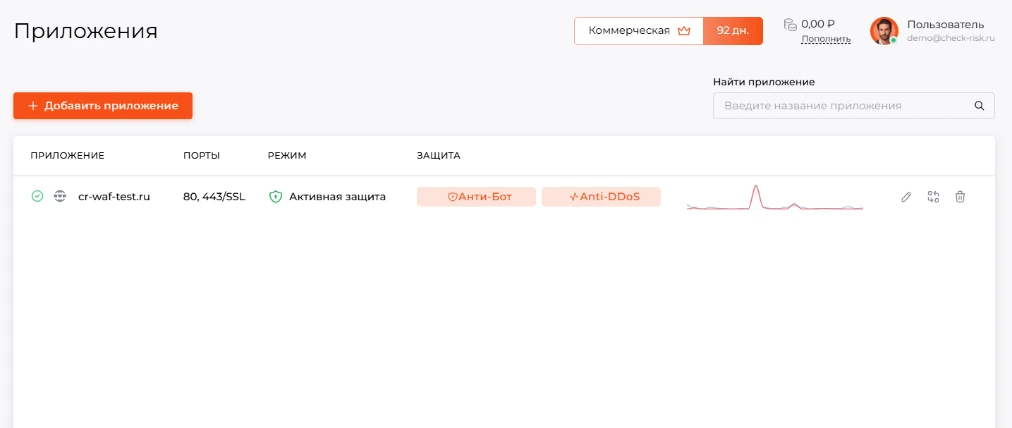Click the Анти-Бот protection tag

476,197
